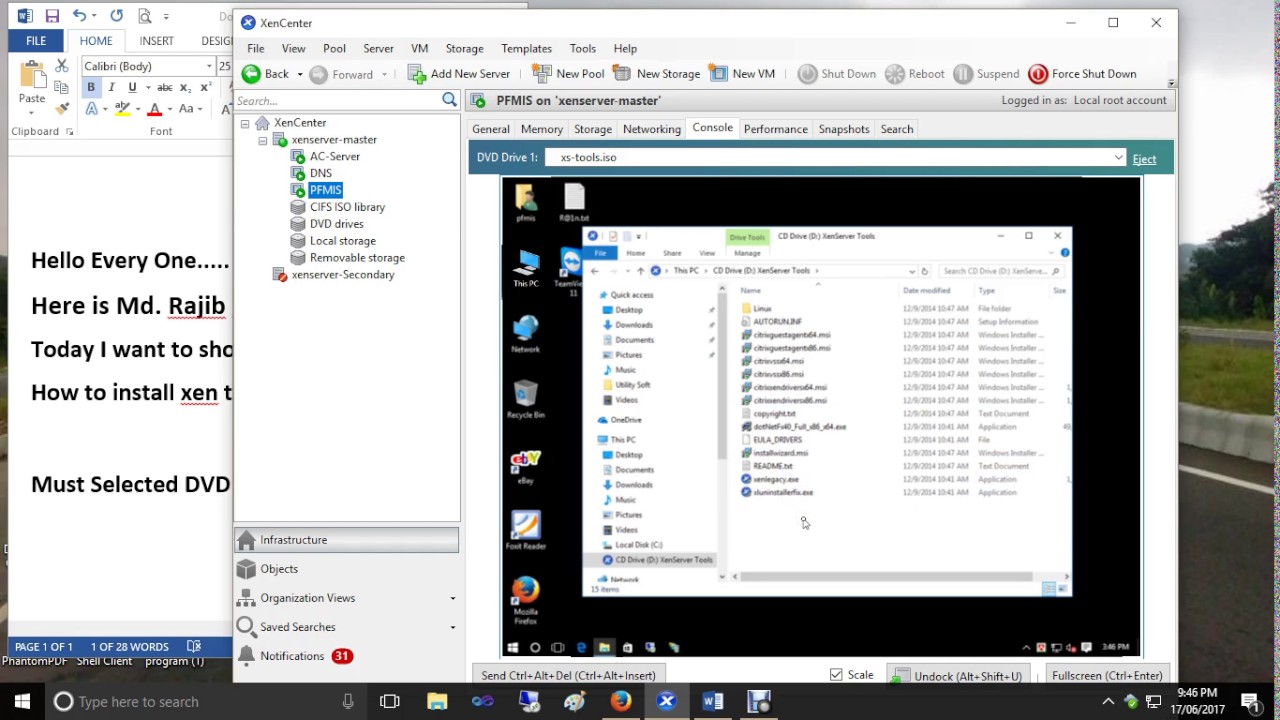Screen dimensions: 1280x720
Task: Click the XenCenter icon on the taskbar
Action: click(x=666, y=701)
